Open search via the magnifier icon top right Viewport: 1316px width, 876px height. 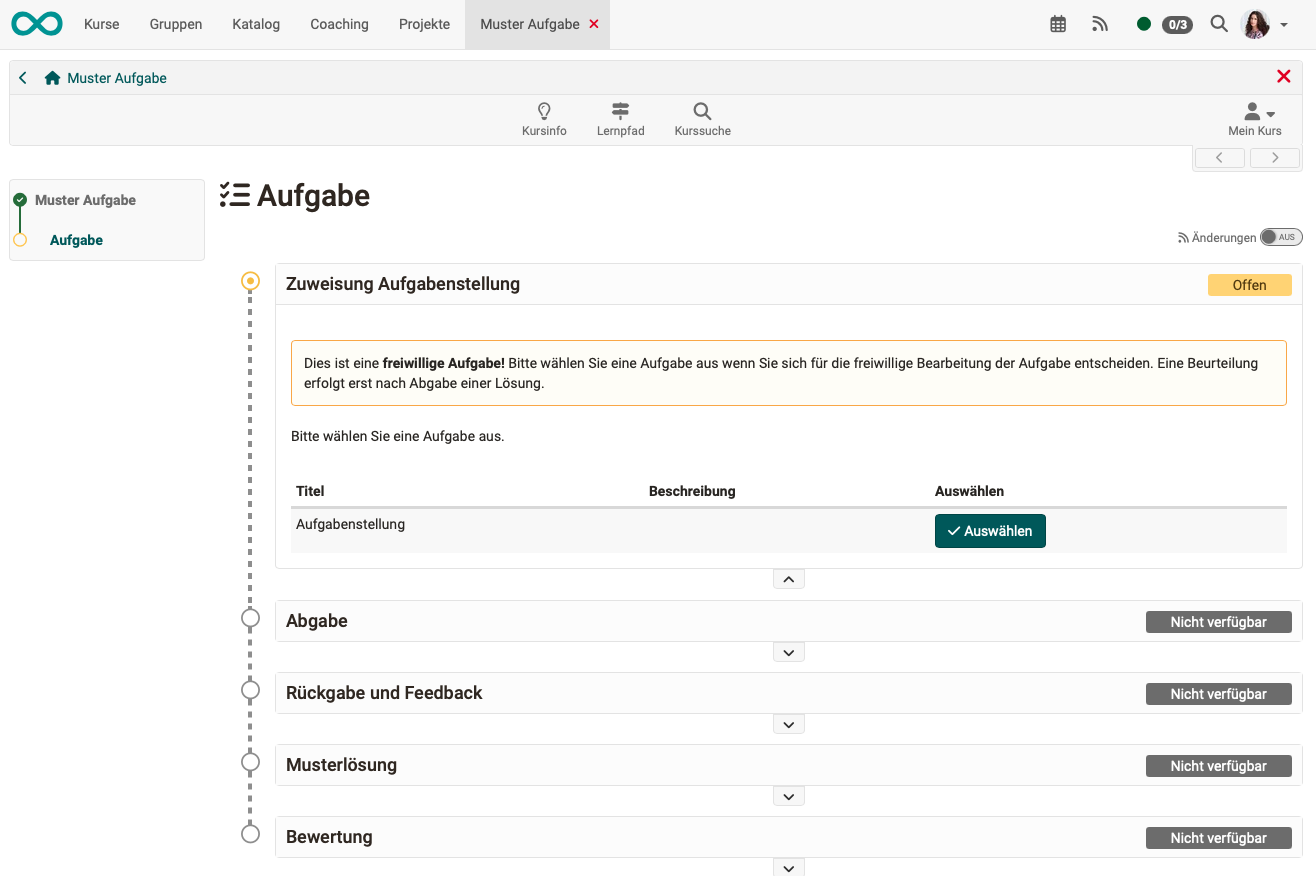coord(1219,23)
